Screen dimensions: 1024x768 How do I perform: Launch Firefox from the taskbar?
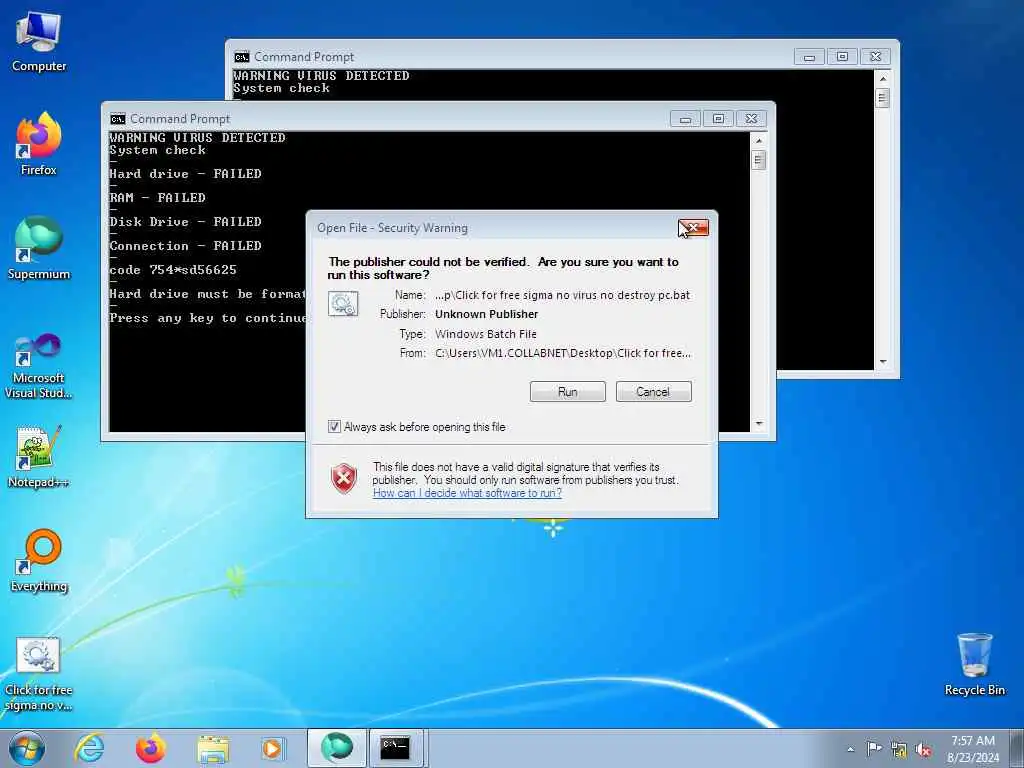[151, 748]
